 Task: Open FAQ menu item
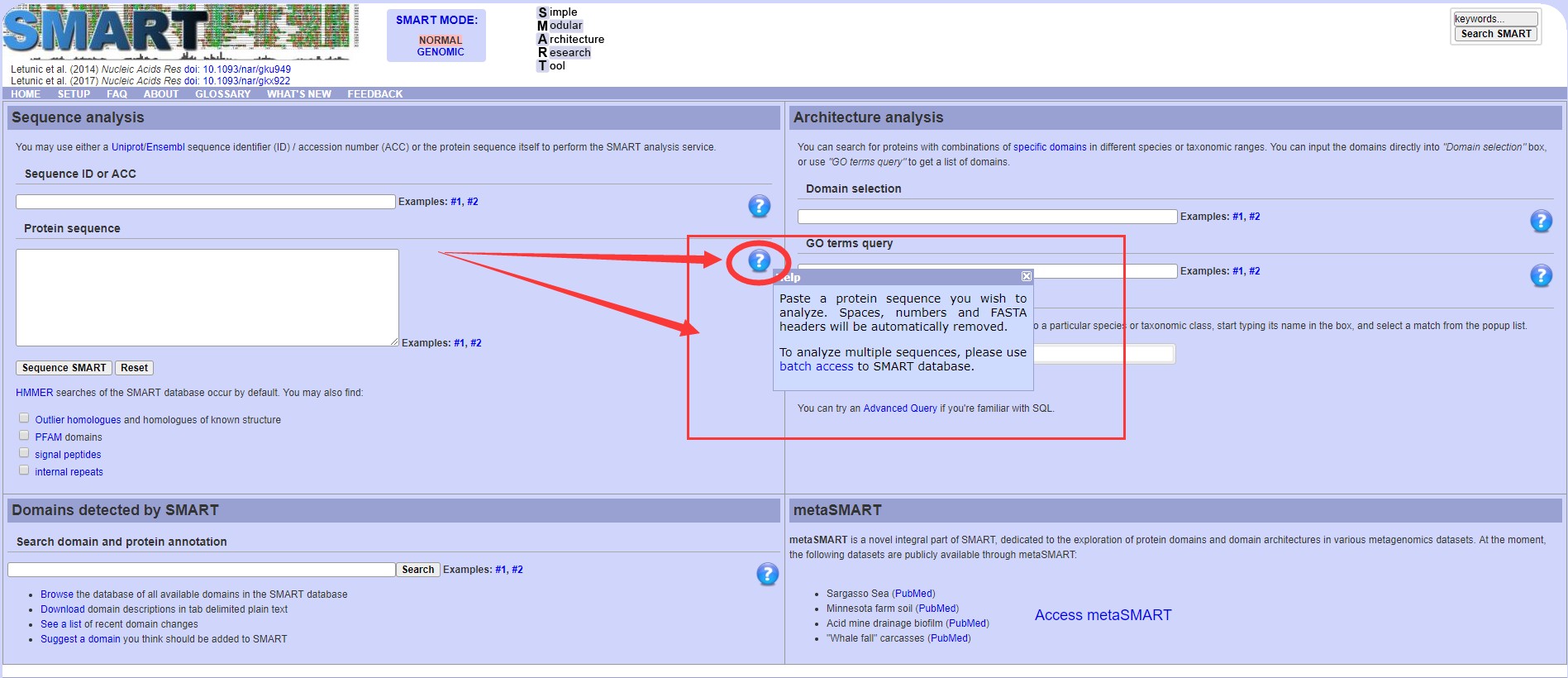pyautogui.click(x=117, y=94)
